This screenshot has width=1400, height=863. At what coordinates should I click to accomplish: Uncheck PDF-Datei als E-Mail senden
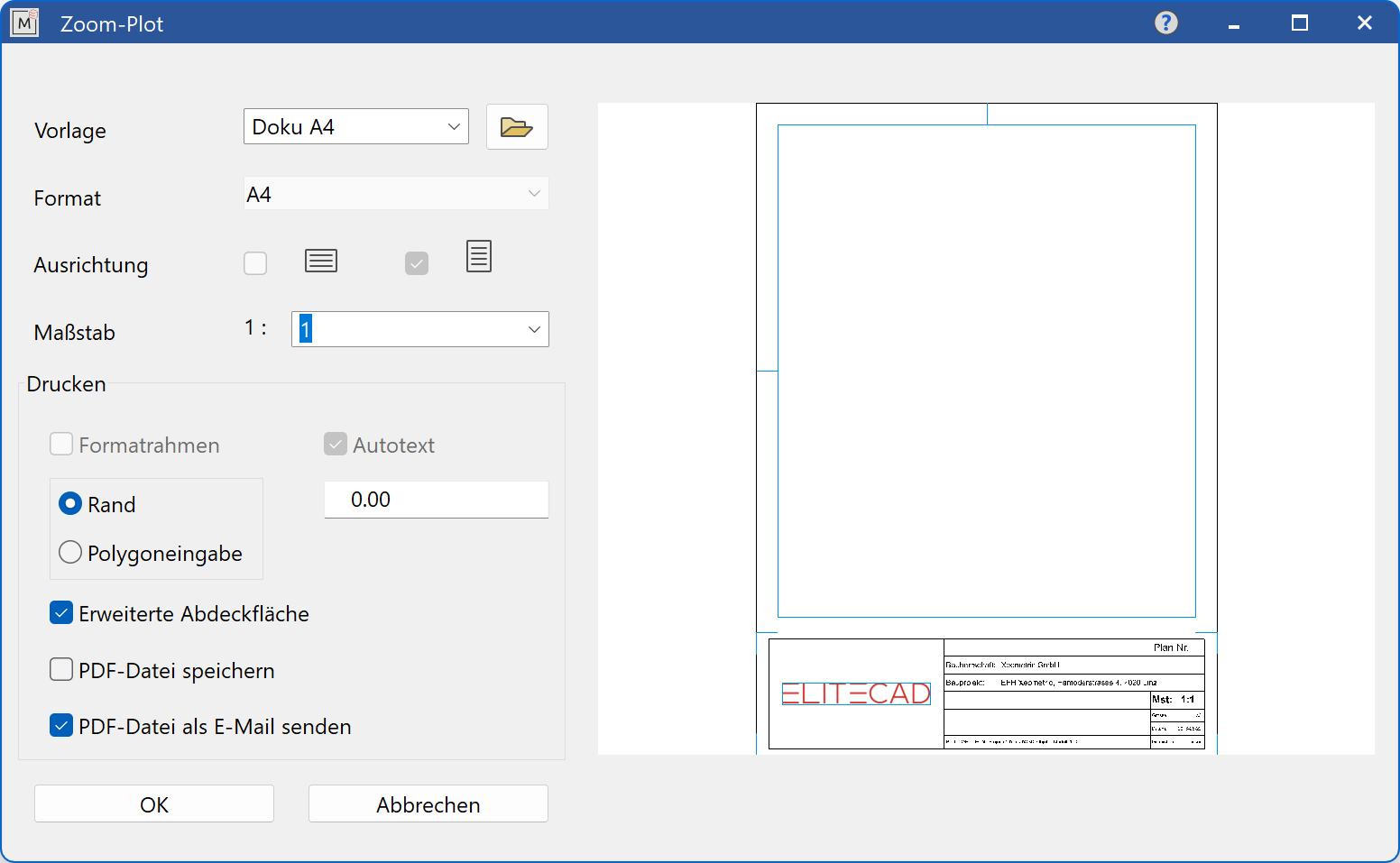point(61,726)
